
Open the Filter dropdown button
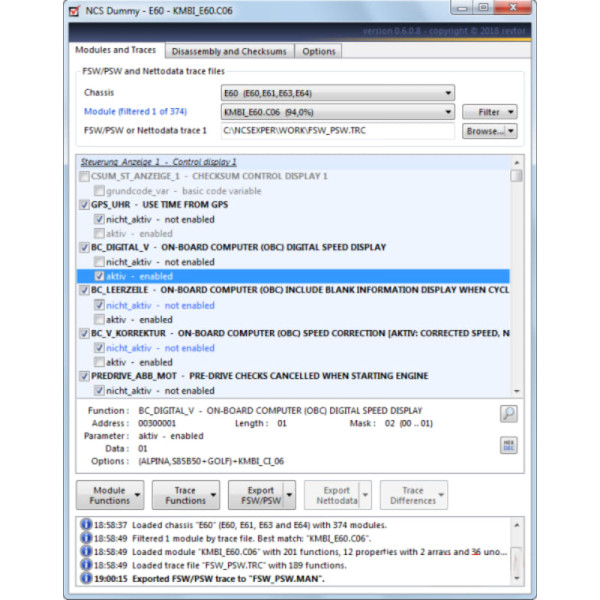[x=489, y=112]
